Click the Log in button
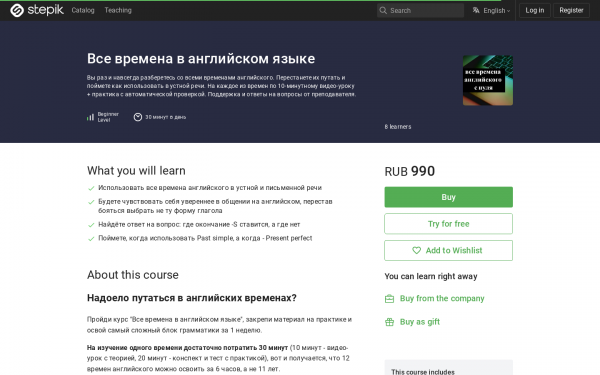 [x=535, y=10]
